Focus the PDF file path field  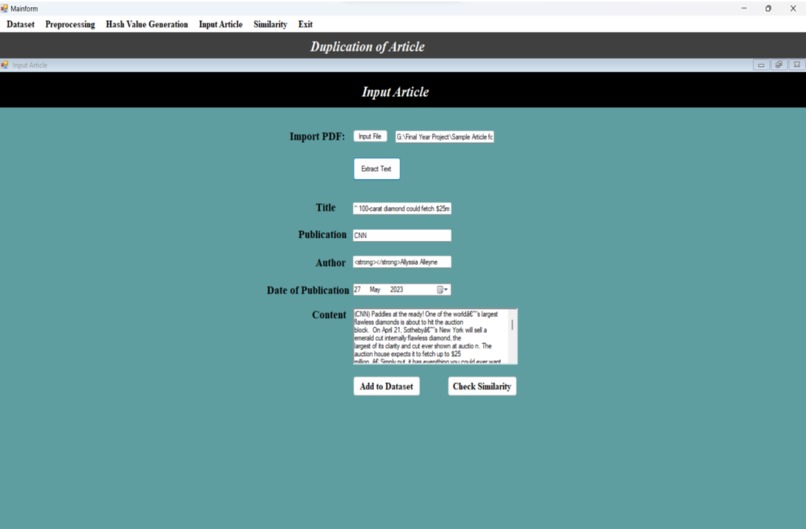click(445, 137)
